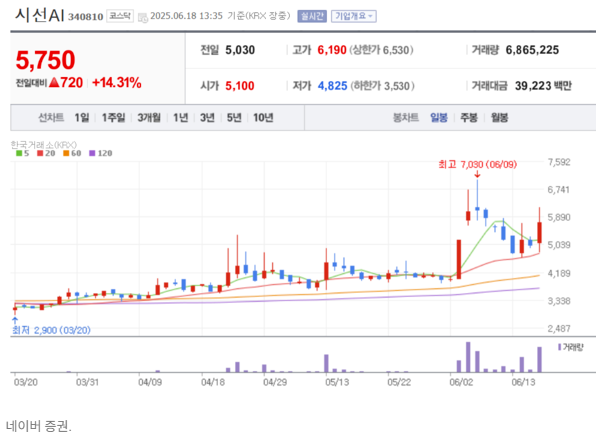Click the purple 120-day average legend marker

click(92, 153)
